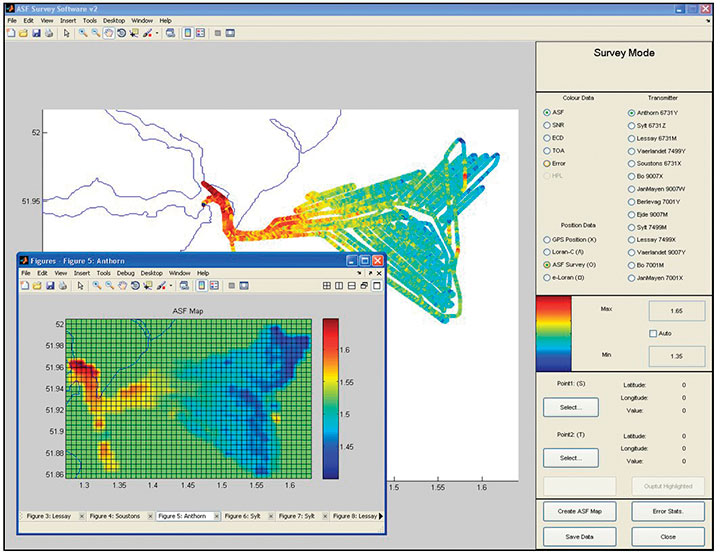720x555 pixels.
Task: Click the Save icon in main toolbar
Action: pyautogui.click(x=36, y=33)
